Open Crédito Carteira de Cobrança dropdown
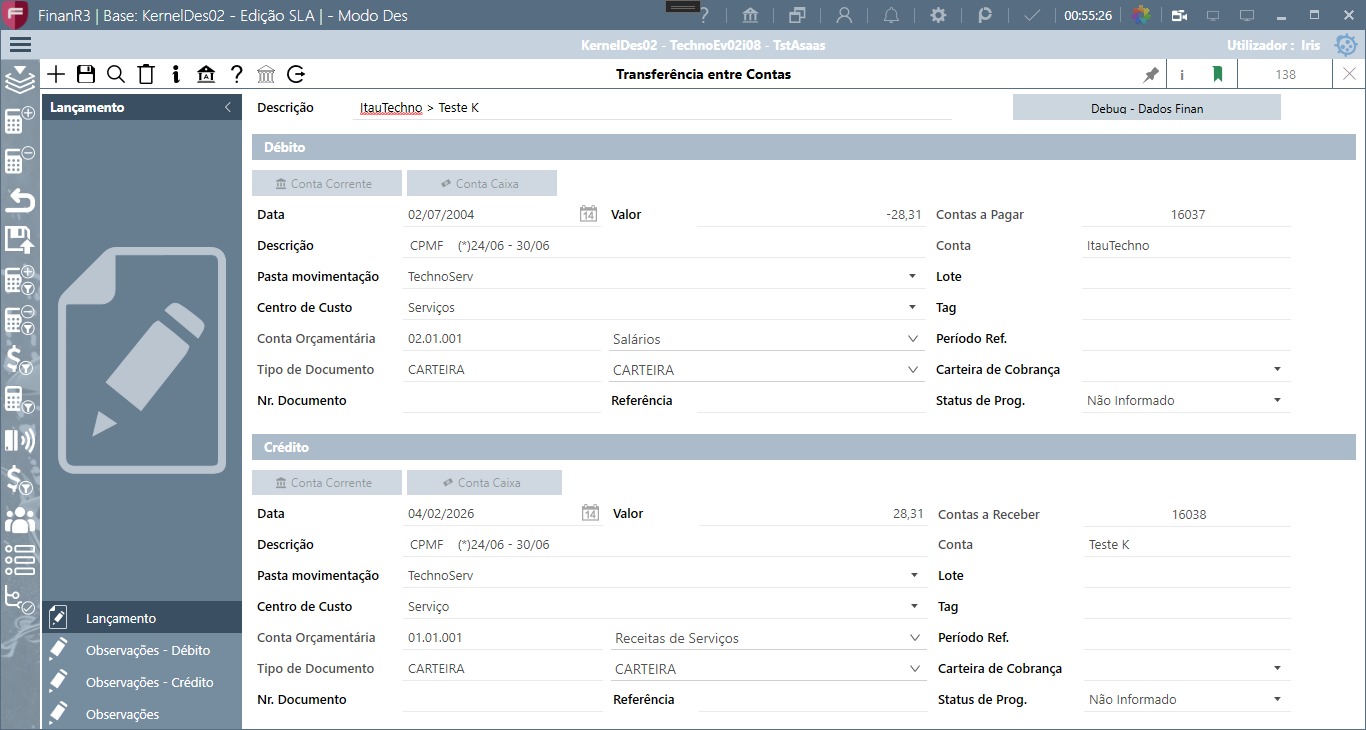1366x730 pixels. click(x=1277, y=668)
